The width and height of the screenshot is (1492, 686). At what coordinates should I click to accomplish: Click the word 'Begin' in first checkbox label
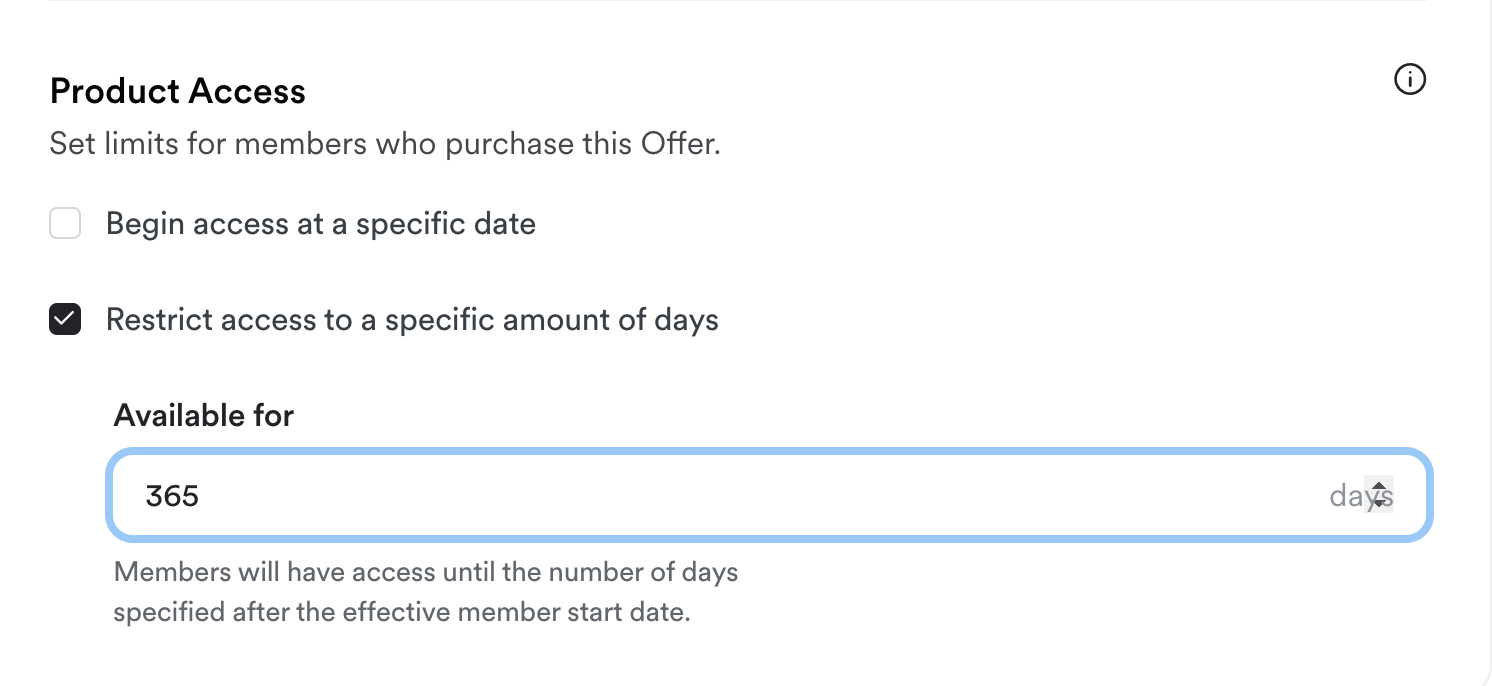145,224
